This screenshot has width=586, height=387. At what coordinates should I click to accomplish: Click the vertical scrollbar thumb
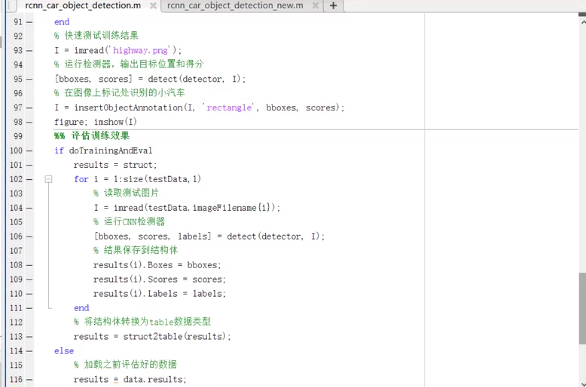point(582,308)
